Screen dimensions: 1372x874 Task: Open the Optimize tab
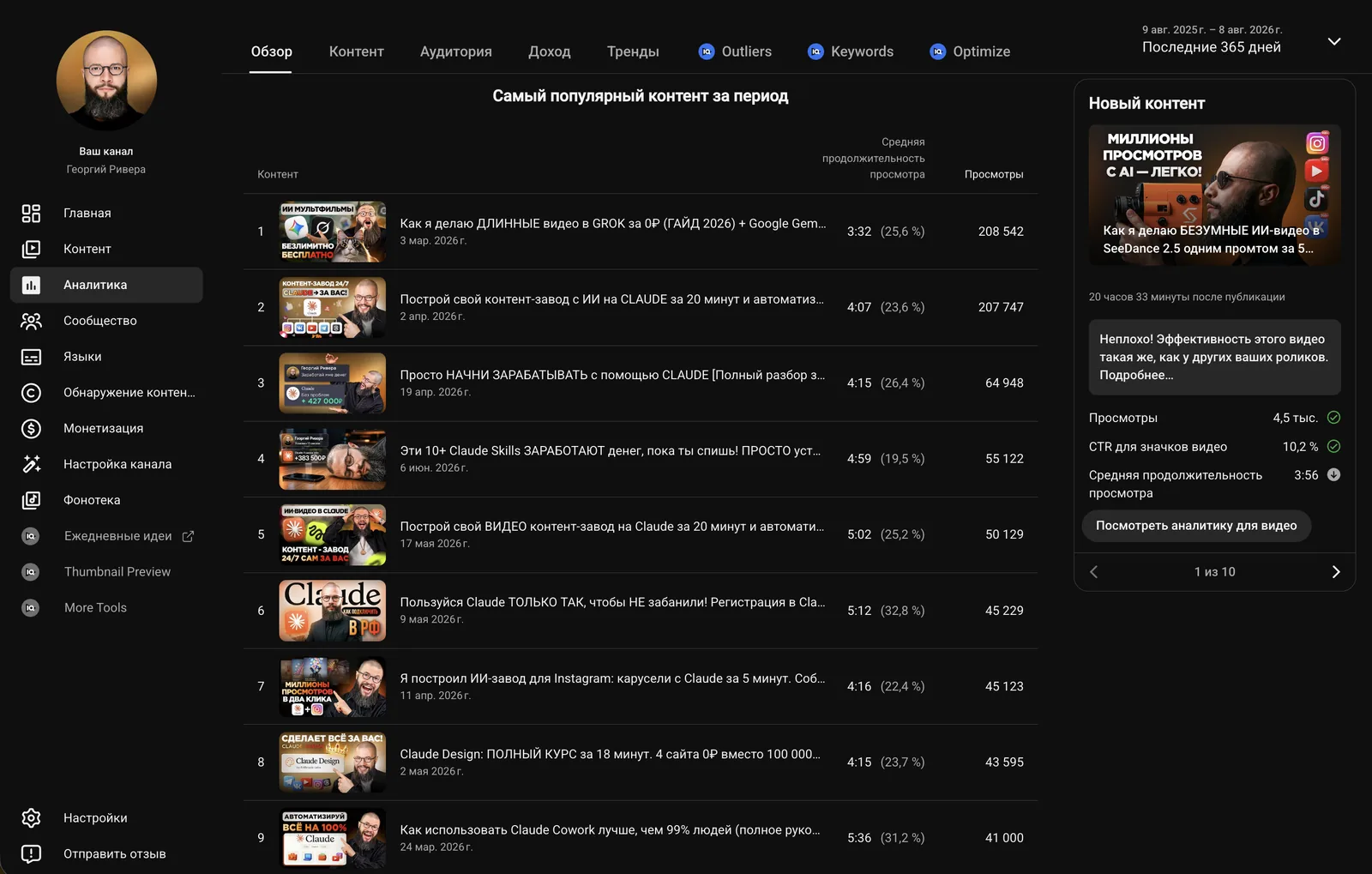pos(970,51)
